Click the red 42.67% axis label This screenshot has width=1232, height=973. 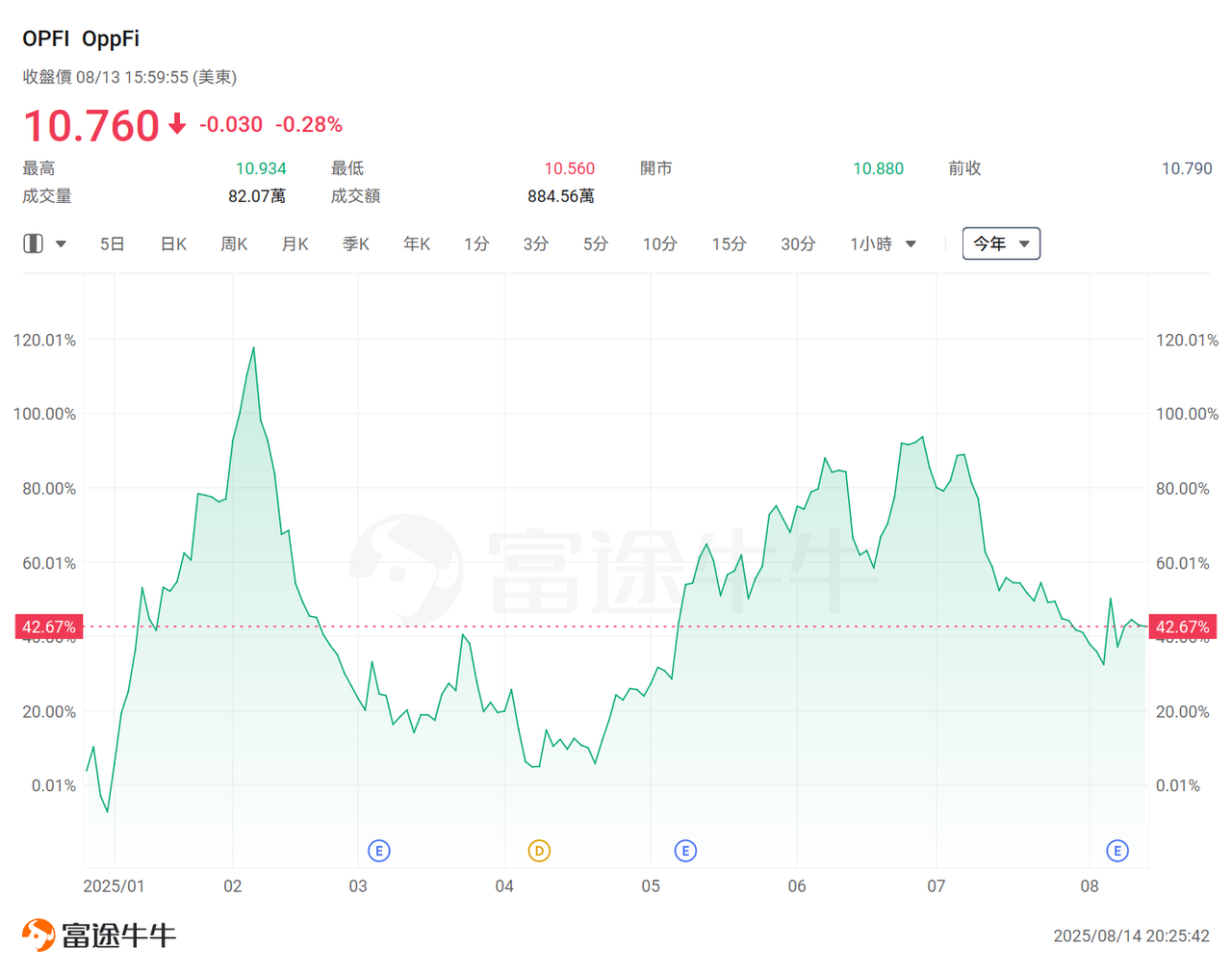tap(49, 627)
